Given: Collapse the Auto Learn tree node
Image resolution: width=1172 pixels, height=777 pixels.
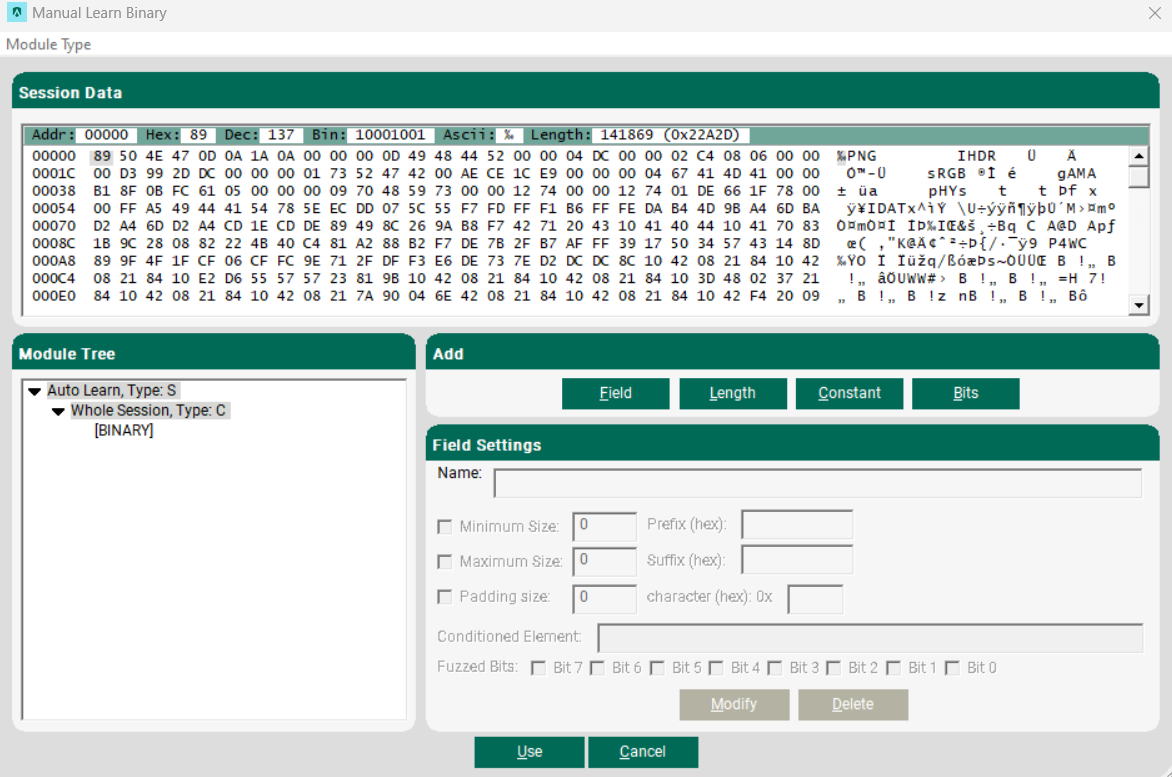Looking at the screenshot, I should click(x=34, y=391).
